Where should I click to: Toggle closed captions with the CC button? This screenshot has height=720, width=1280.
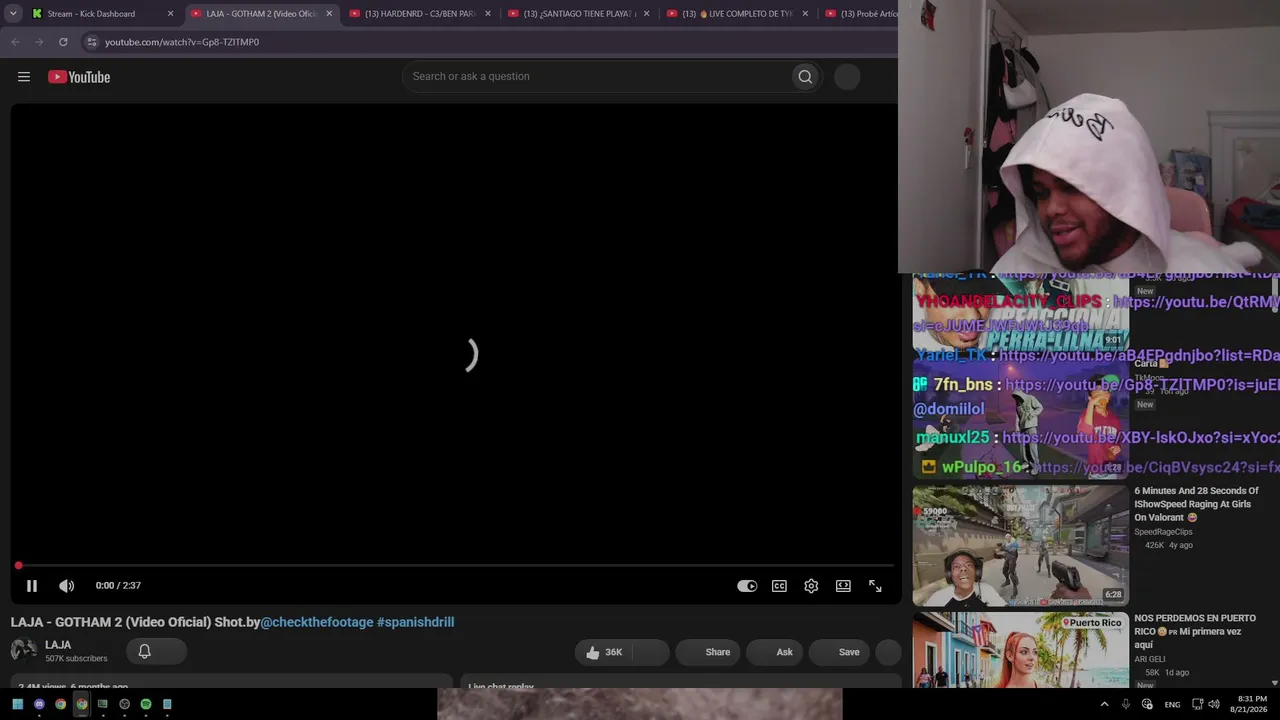point(779,586)
